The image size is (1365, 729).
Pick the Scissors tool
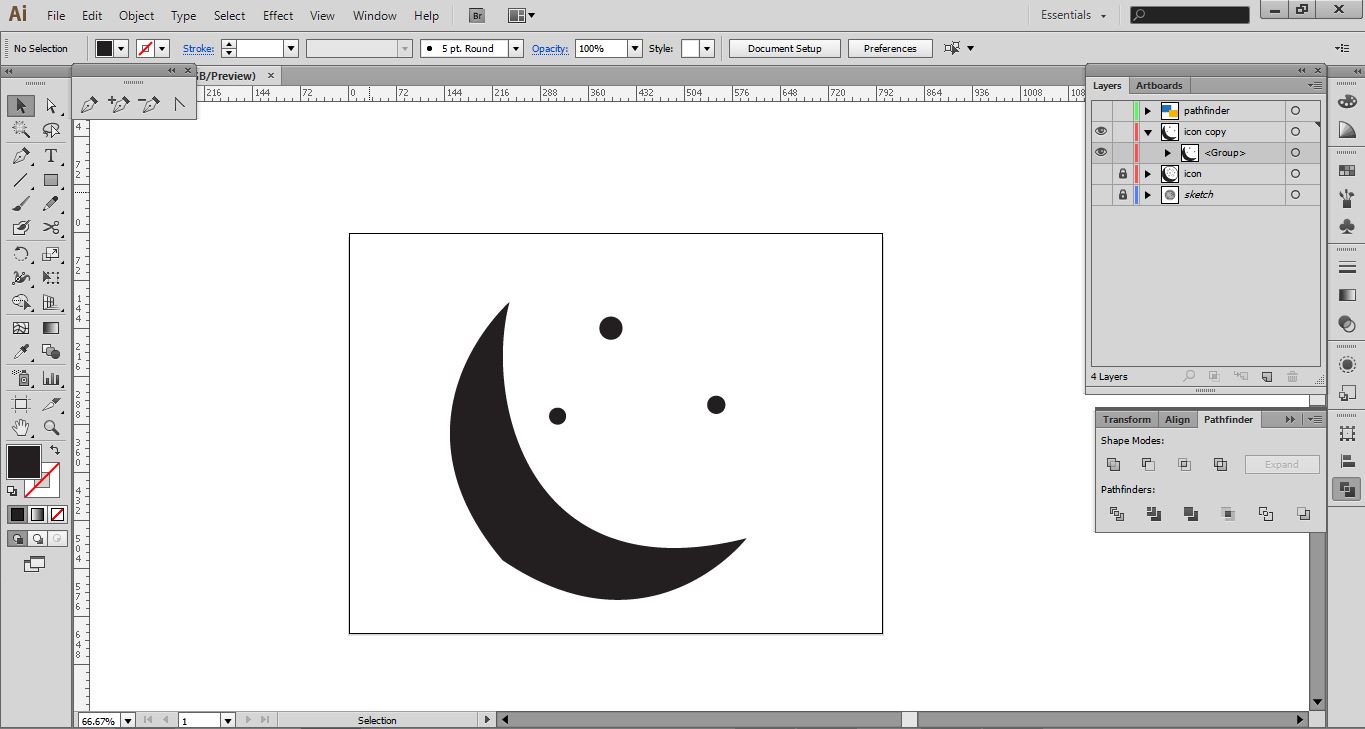(x=51, y=228)
